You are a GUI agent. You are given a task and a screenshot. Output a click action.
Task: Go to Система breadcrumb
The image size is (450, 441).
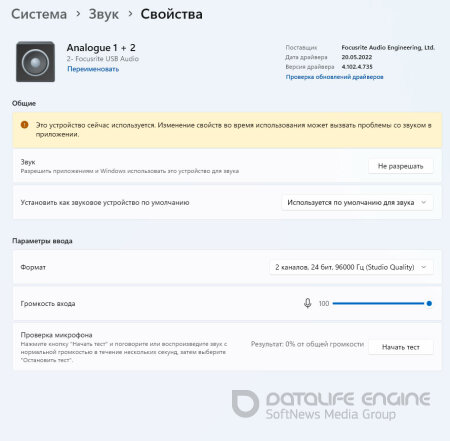39,14
